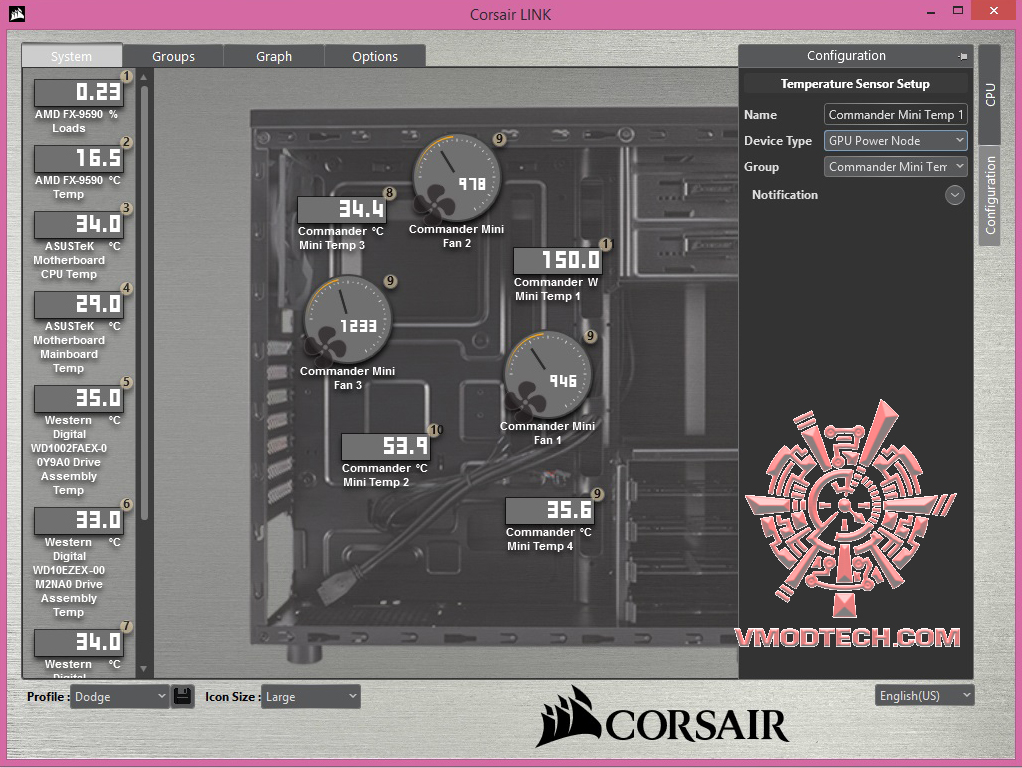Click the Corsair sails icon in title bar
1022x768 pixels.
click(x=17, y=14)
